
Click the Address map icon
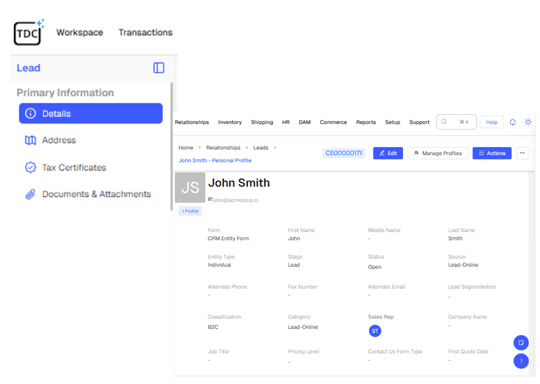pyautogui.click(x=30, y=140)
